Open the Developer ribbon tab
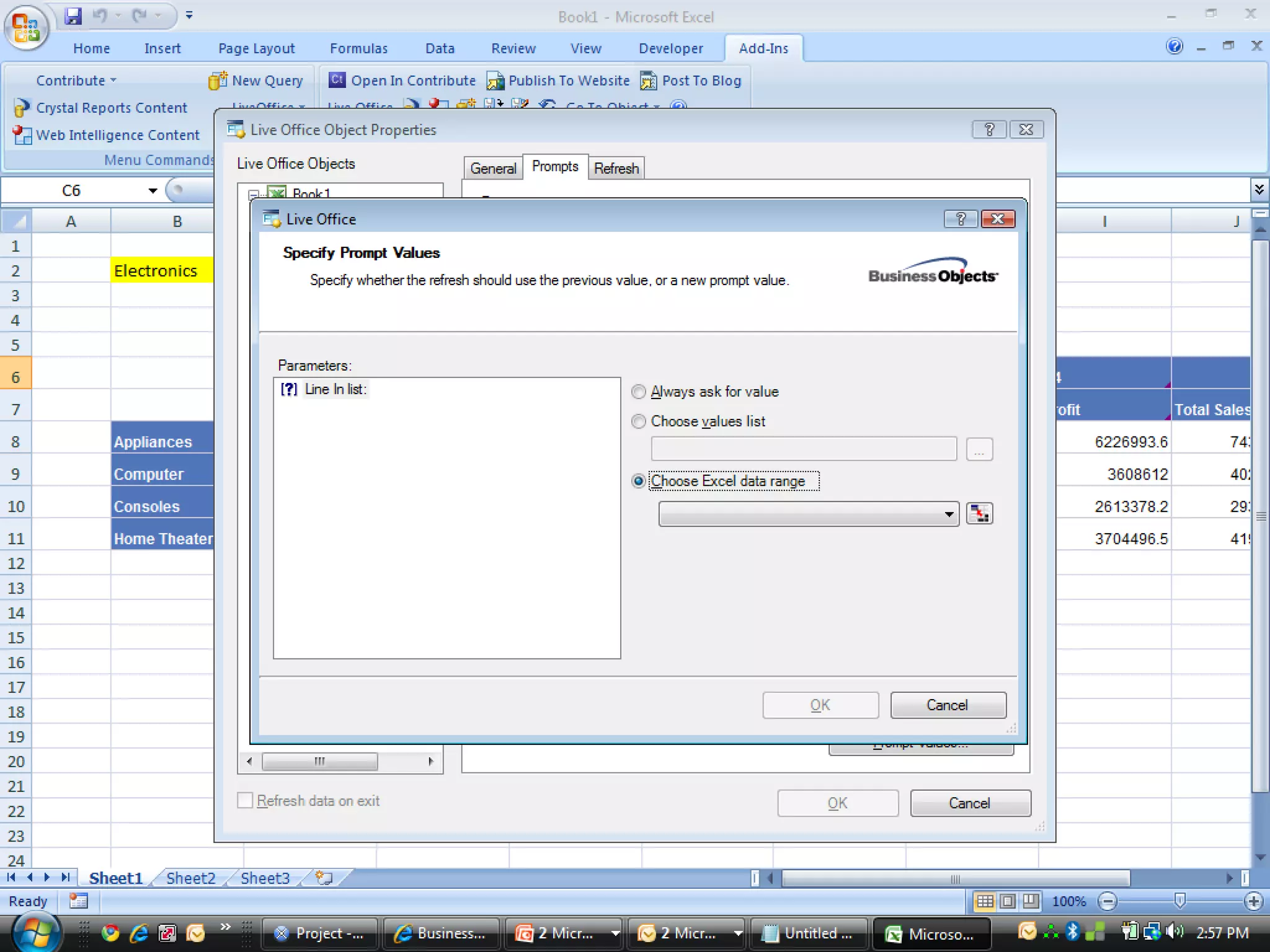The width and height of the screenshot is (1270, 952). pos(671,48)
